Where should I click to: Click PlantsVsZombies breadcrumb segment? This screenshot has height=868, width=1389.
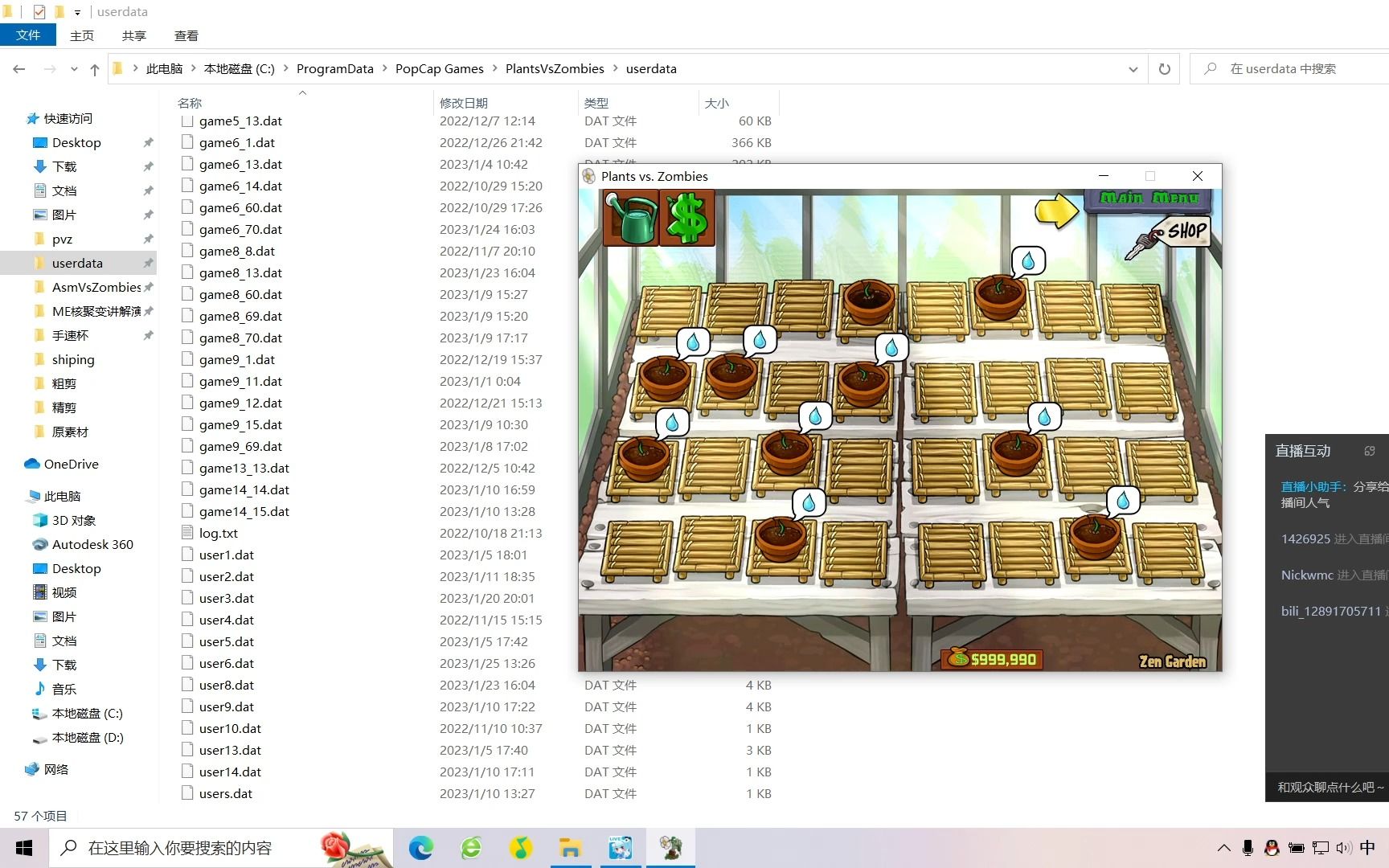pyautogui.click(x=555, y=69)
